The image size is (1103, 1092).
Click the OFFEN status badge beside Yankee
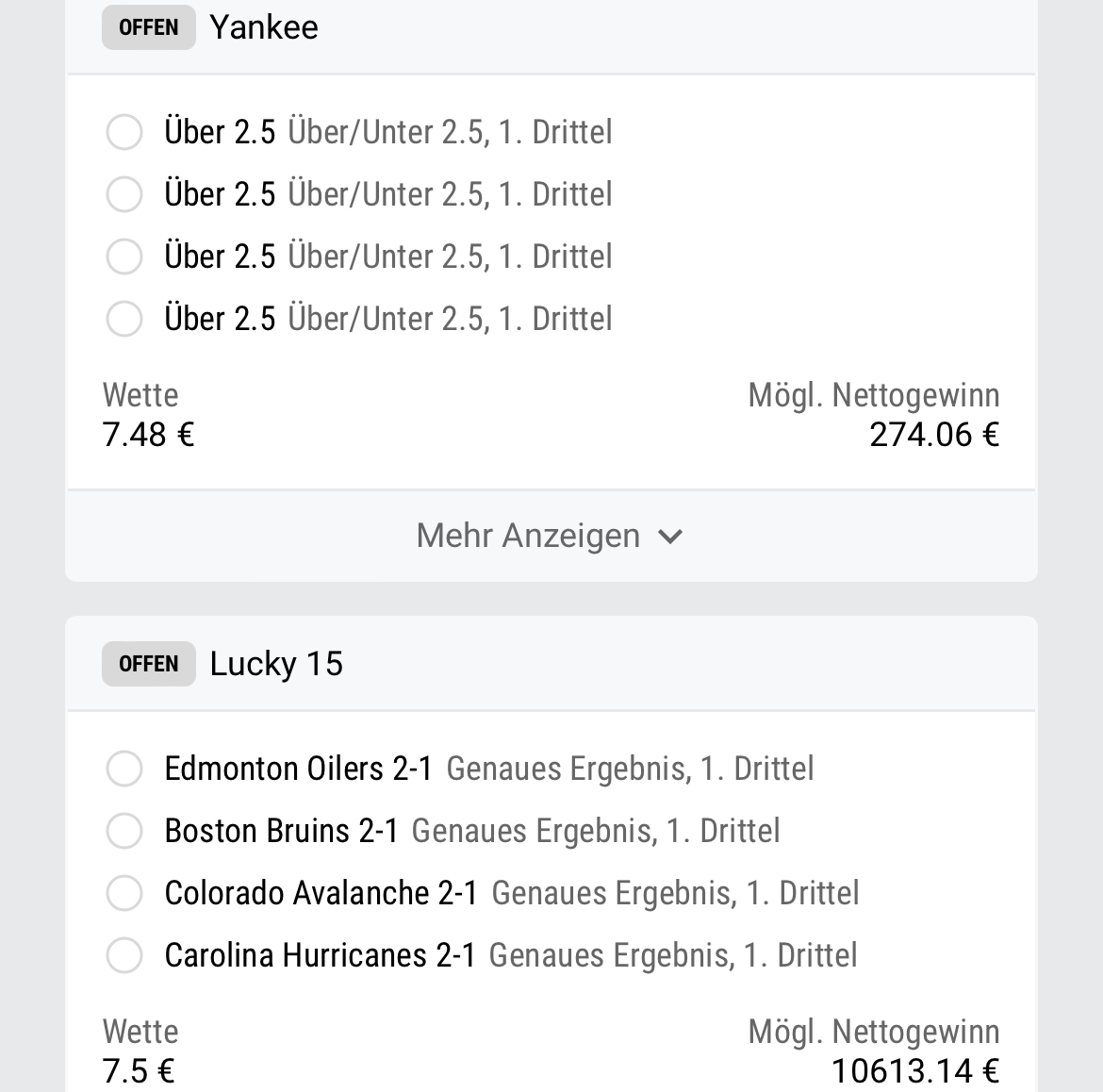148,27
